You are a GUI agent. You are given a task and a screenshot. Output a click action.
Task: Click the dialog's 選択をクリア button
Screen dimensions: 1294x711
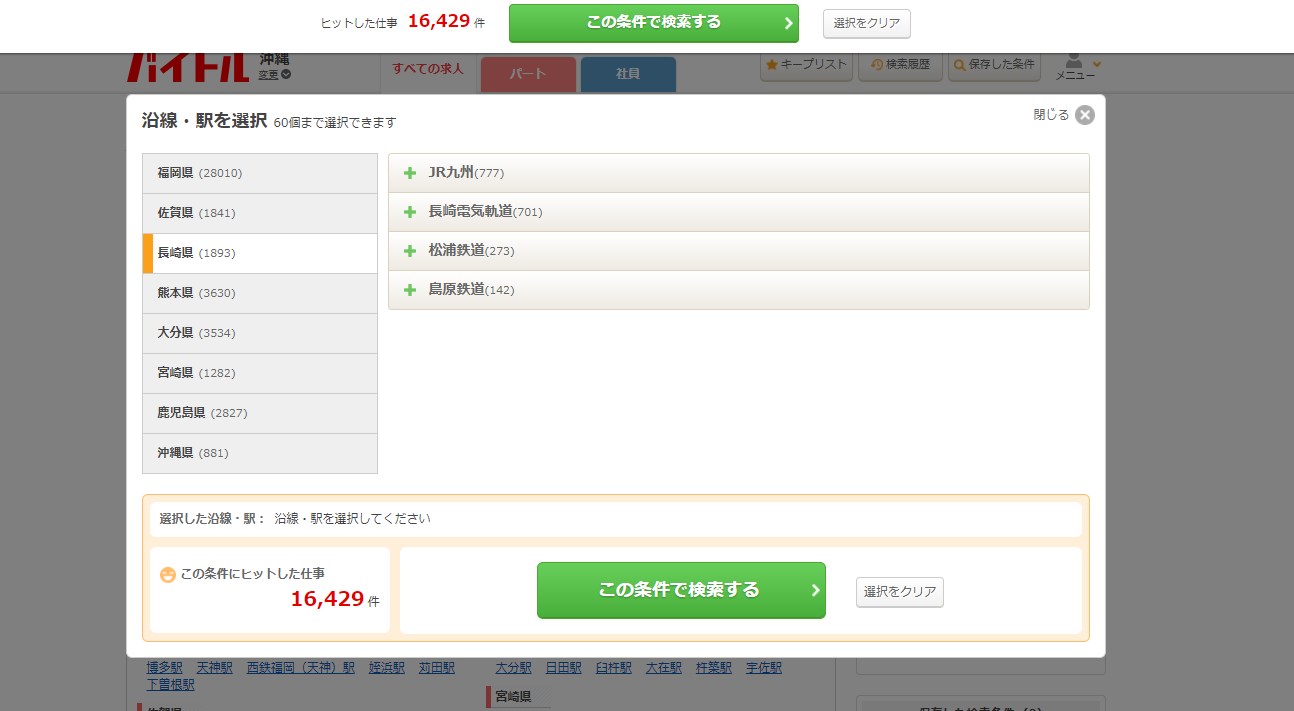click(x=900, y=592)
